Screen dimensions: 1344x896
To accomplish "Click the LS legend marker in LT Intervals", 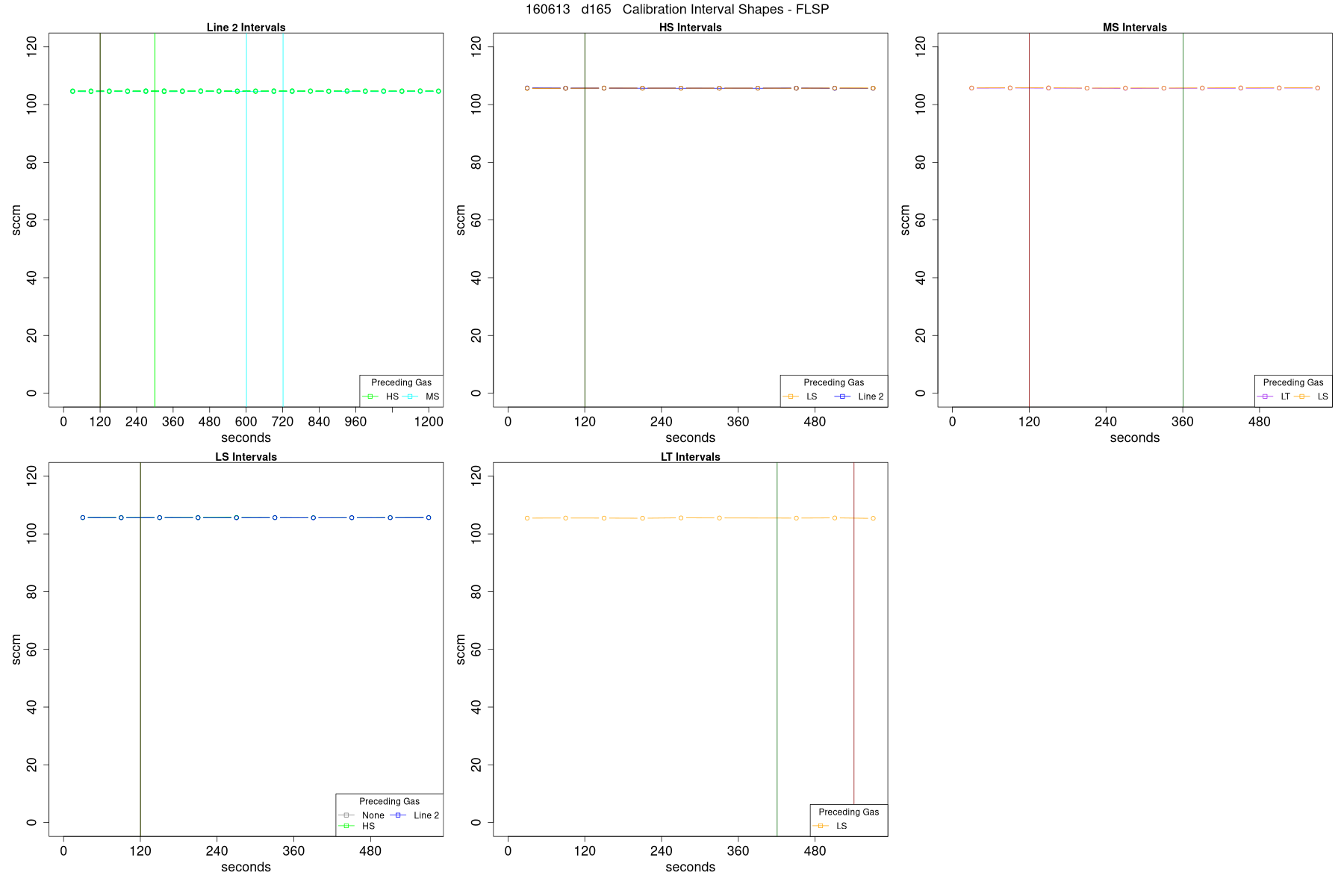I will (x=821, y=826).
